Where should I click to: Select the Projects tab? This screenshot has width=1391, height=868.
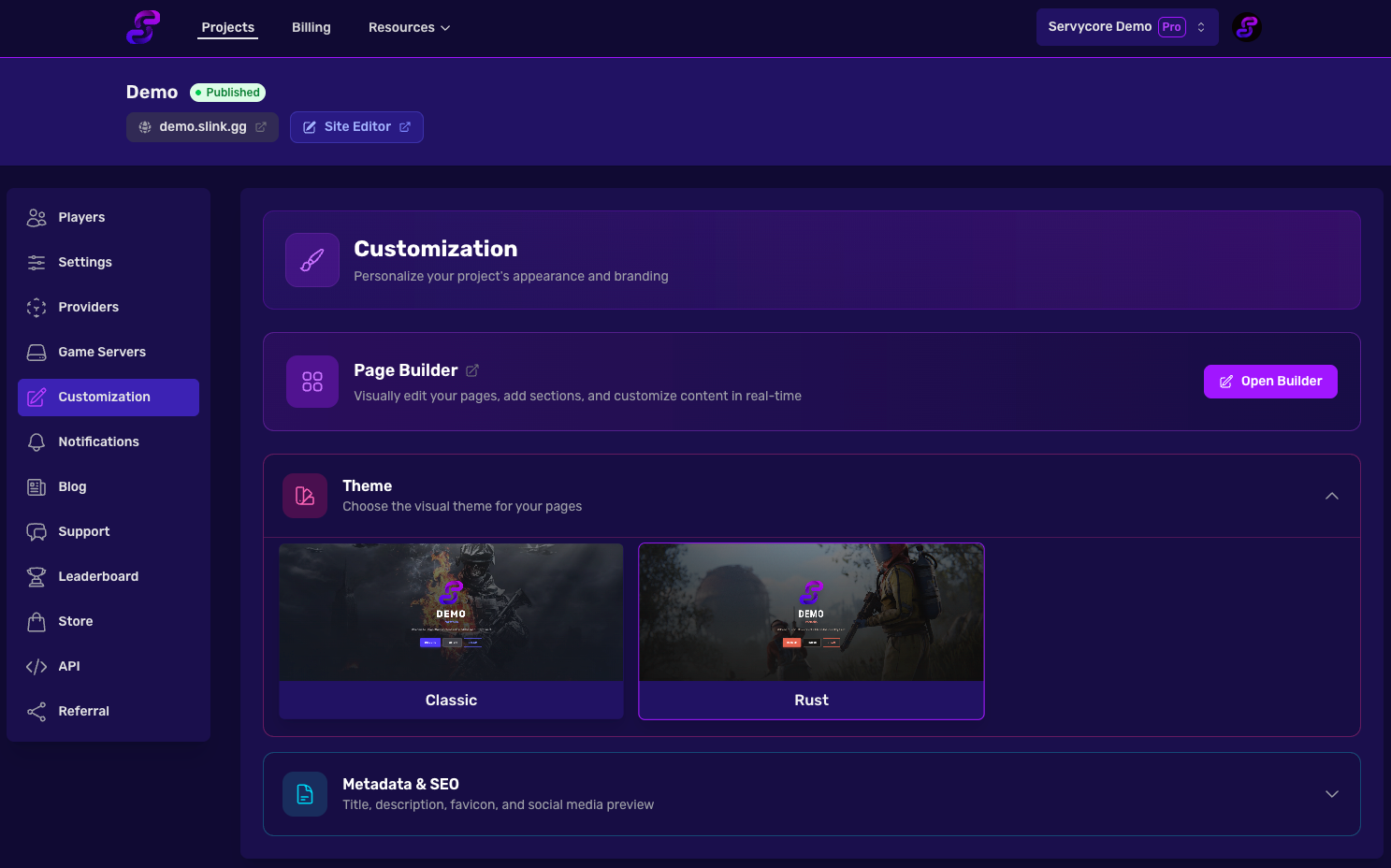pyautogui.click(x=227, y=27)
